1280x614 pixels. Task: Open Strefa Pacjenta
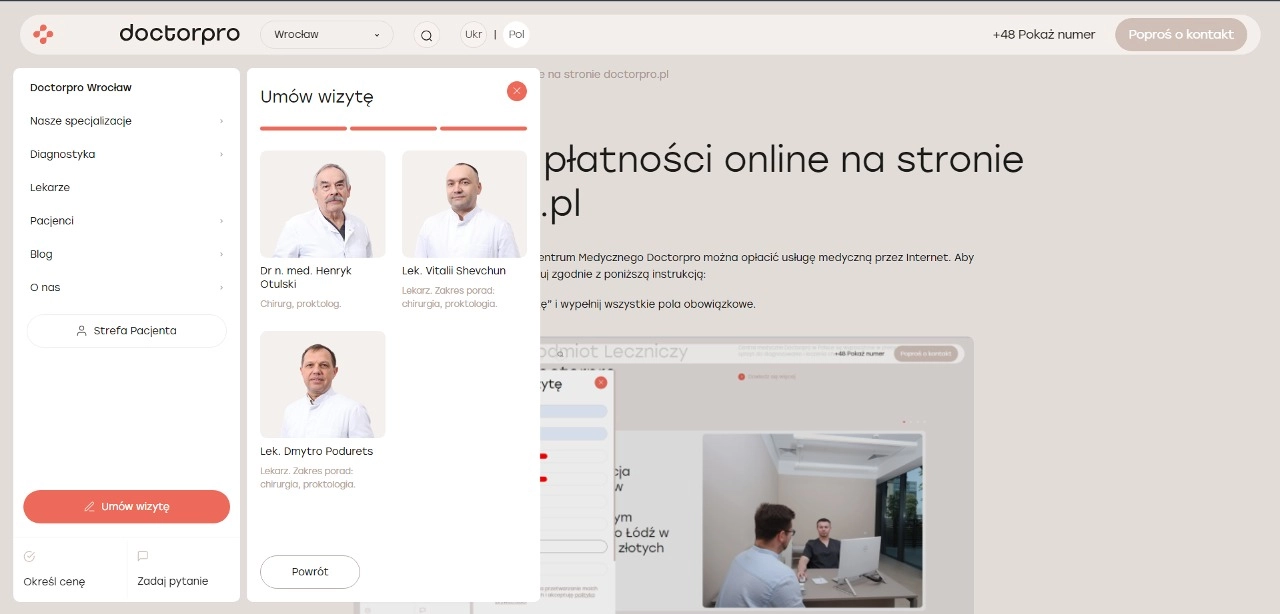(126, 331)
